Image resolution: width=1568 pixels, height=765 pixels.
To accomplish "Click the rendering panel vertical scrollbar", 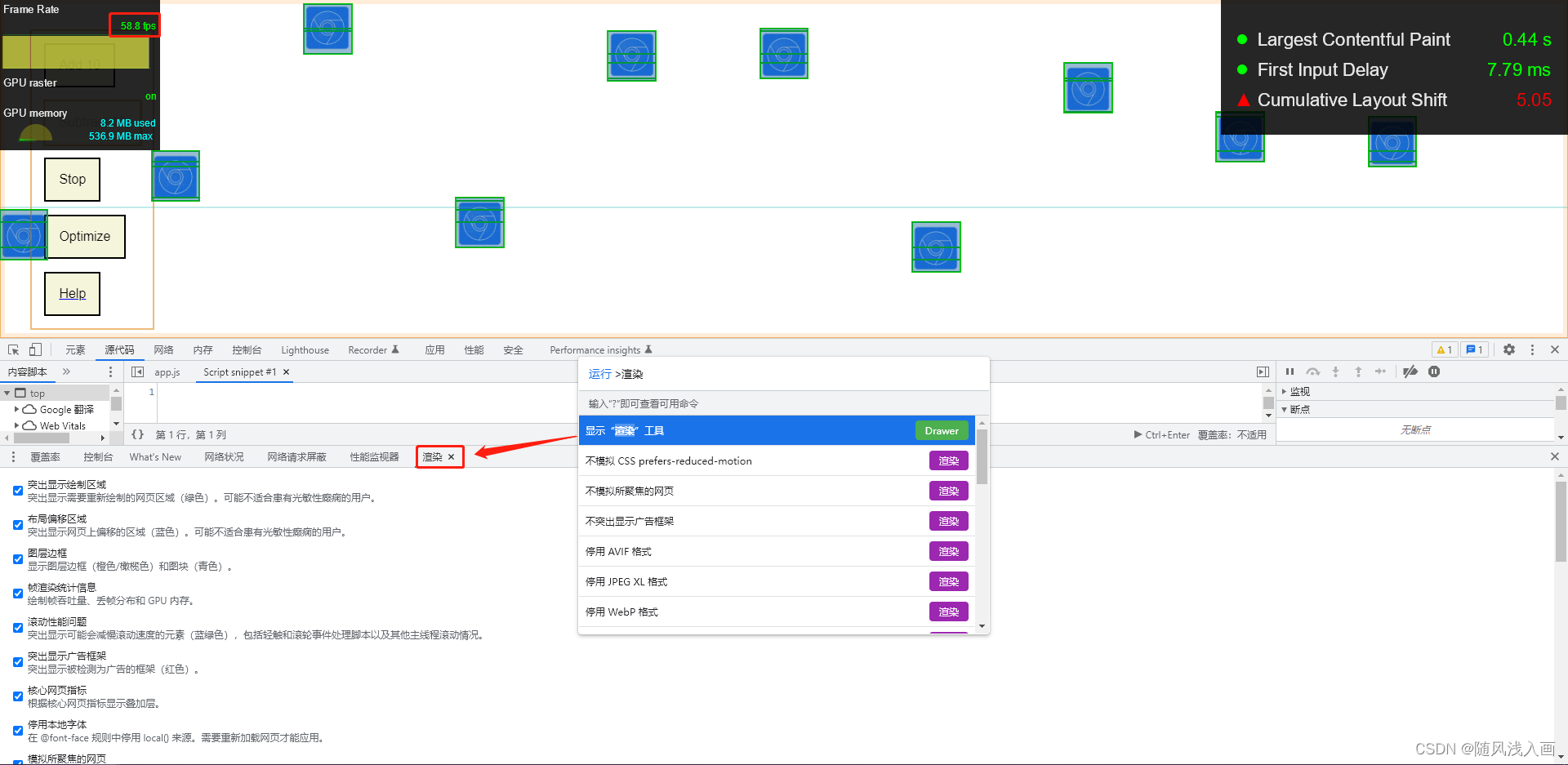I will coord(1561,521).
